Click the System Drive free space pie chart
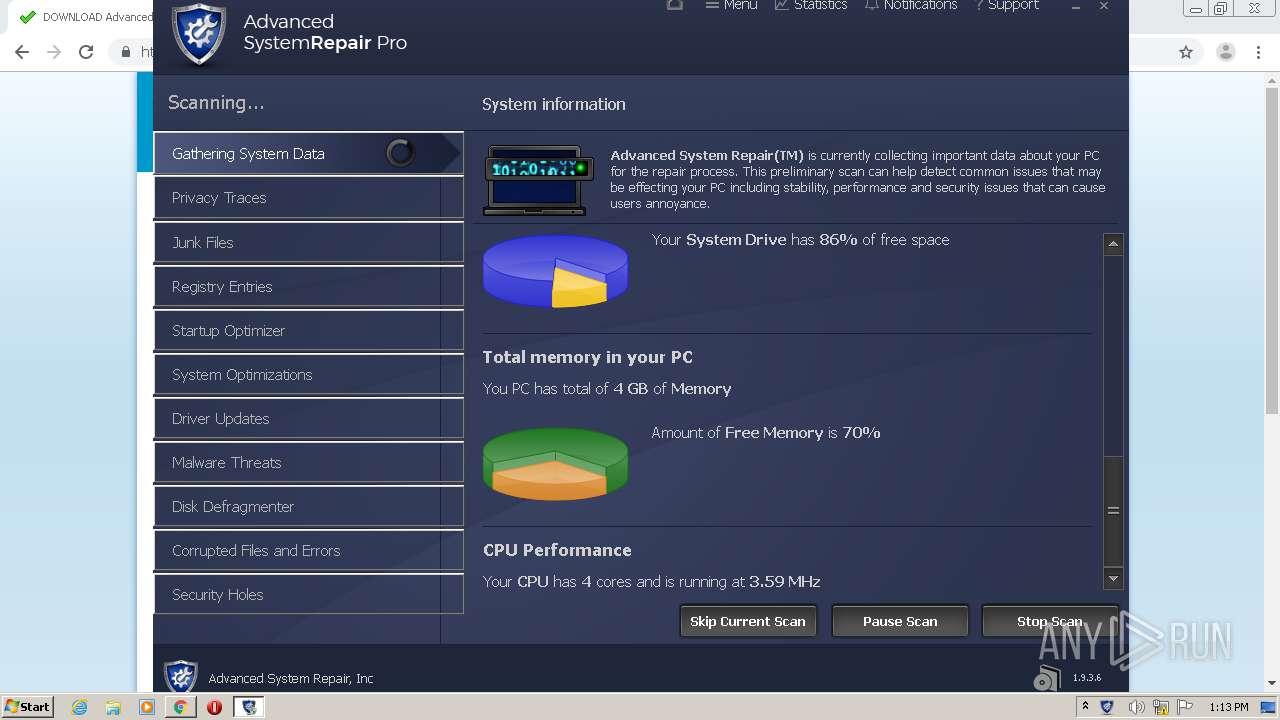 coord(555,271)
